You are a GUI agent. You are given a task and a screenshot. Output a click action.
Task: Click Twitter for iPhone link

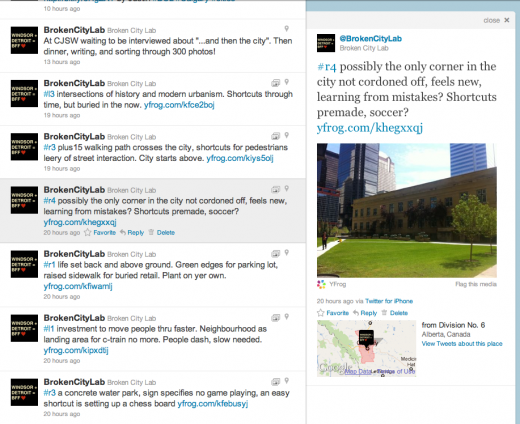[x=389, y=301]
